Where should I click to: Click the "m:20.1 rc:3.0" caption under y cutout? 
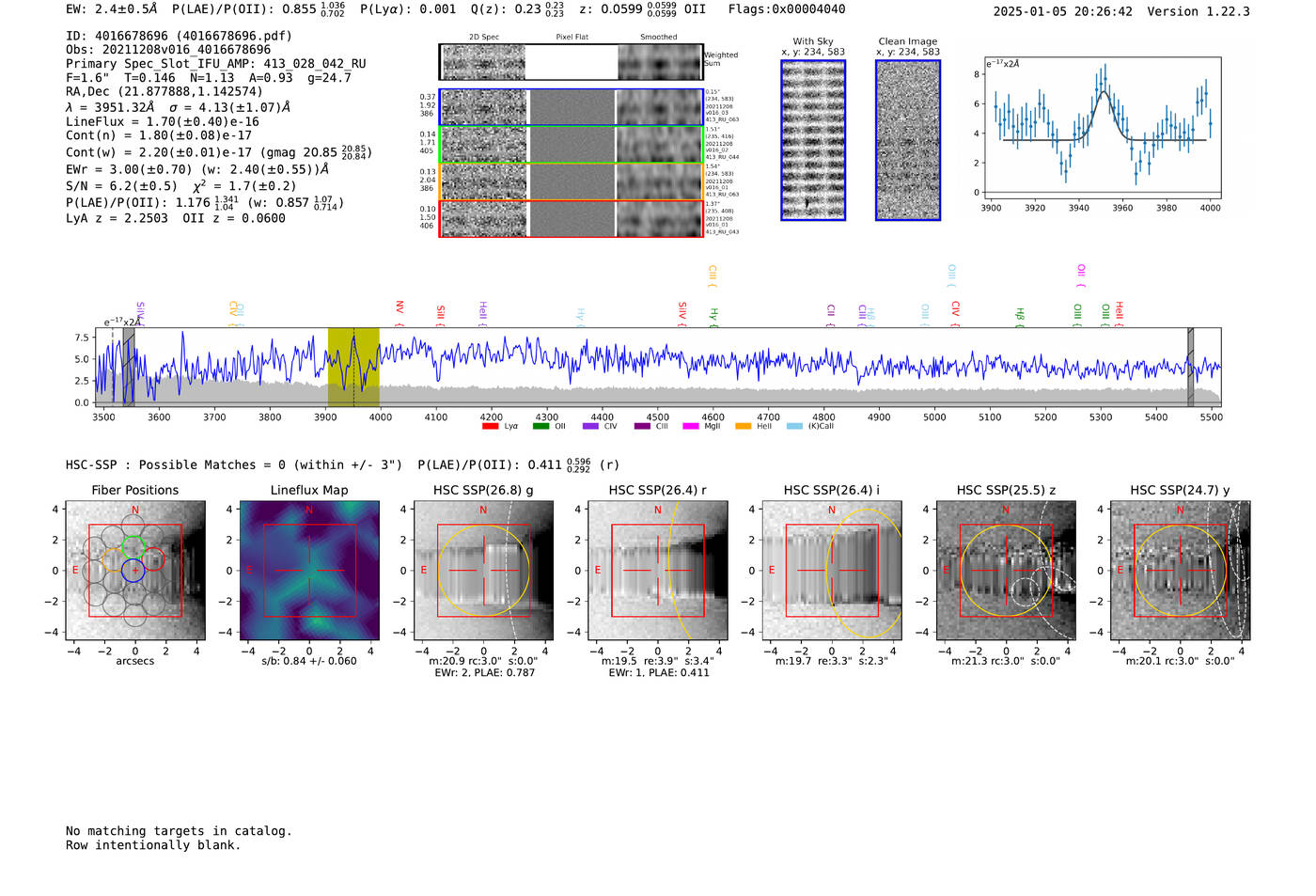coord(1181,661)
